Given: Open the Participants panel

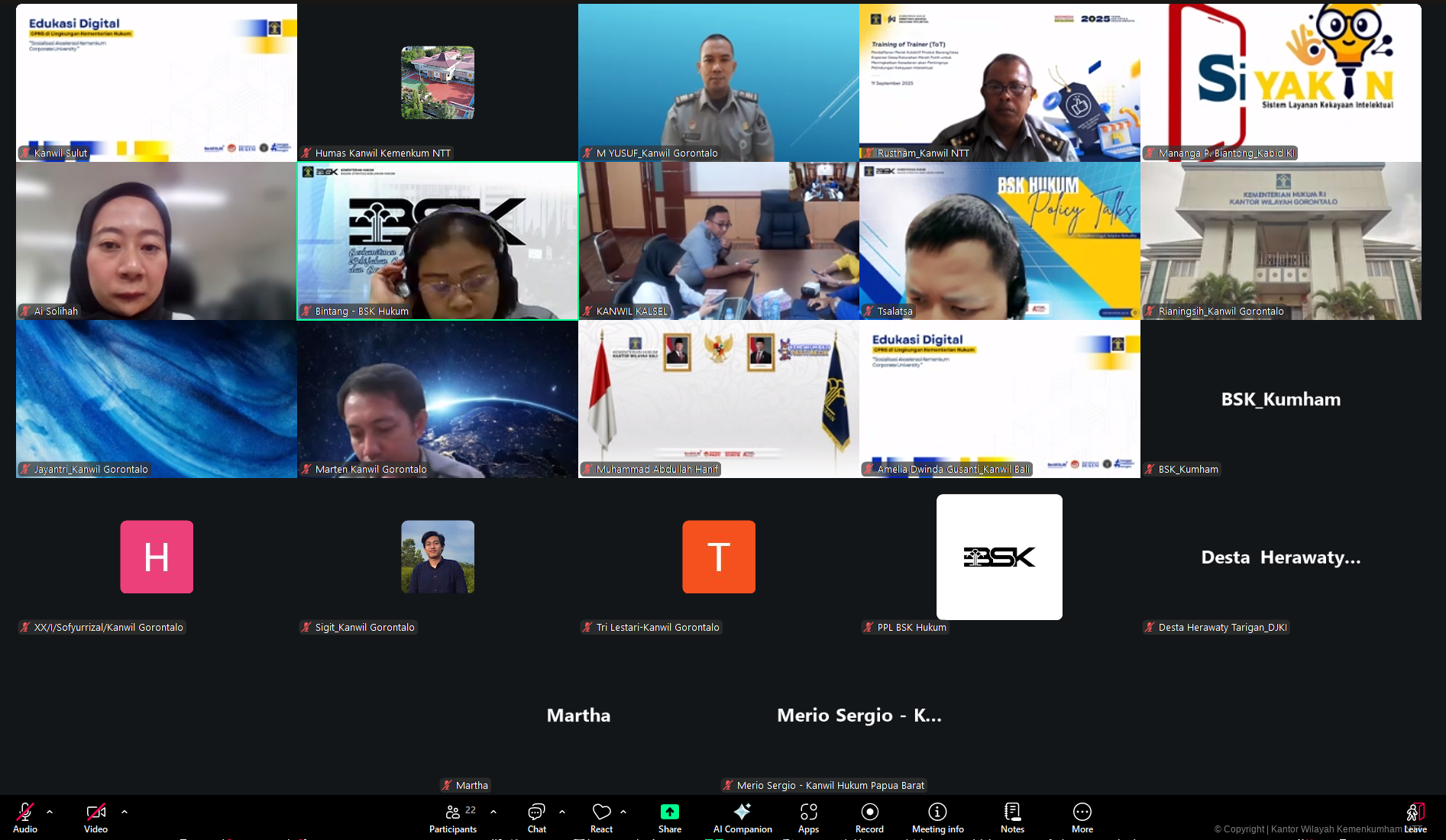Looking at the screenshot, I should (x=452, y=817).
